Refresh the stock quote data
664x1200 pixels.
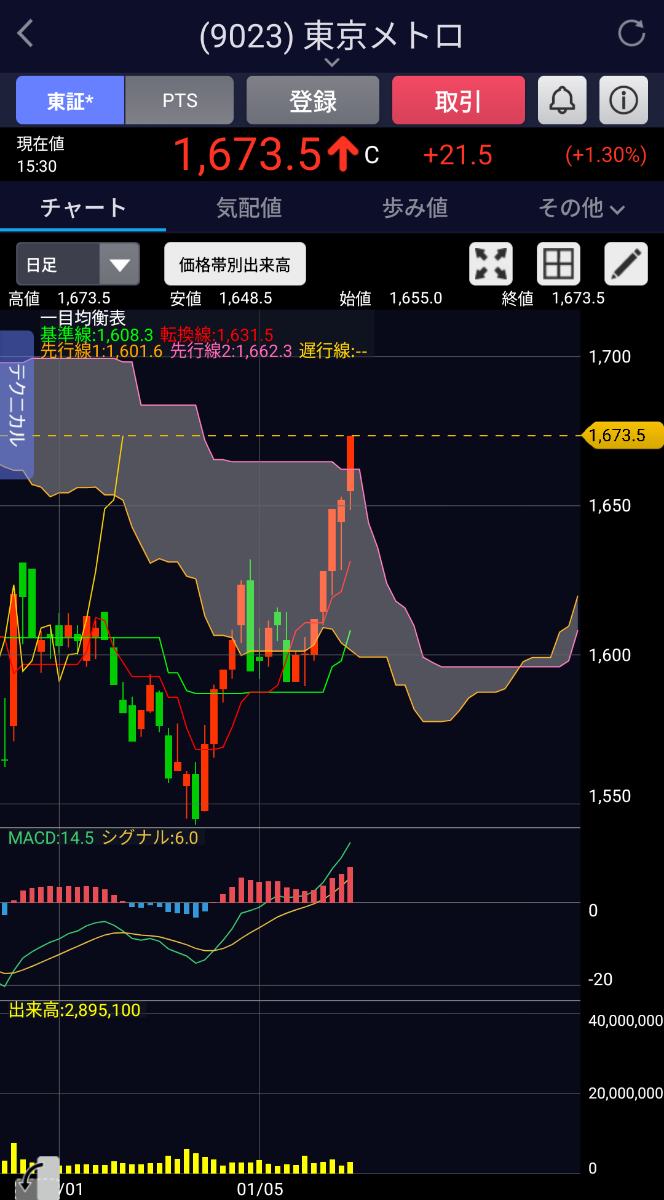click(x=632, y=34)
